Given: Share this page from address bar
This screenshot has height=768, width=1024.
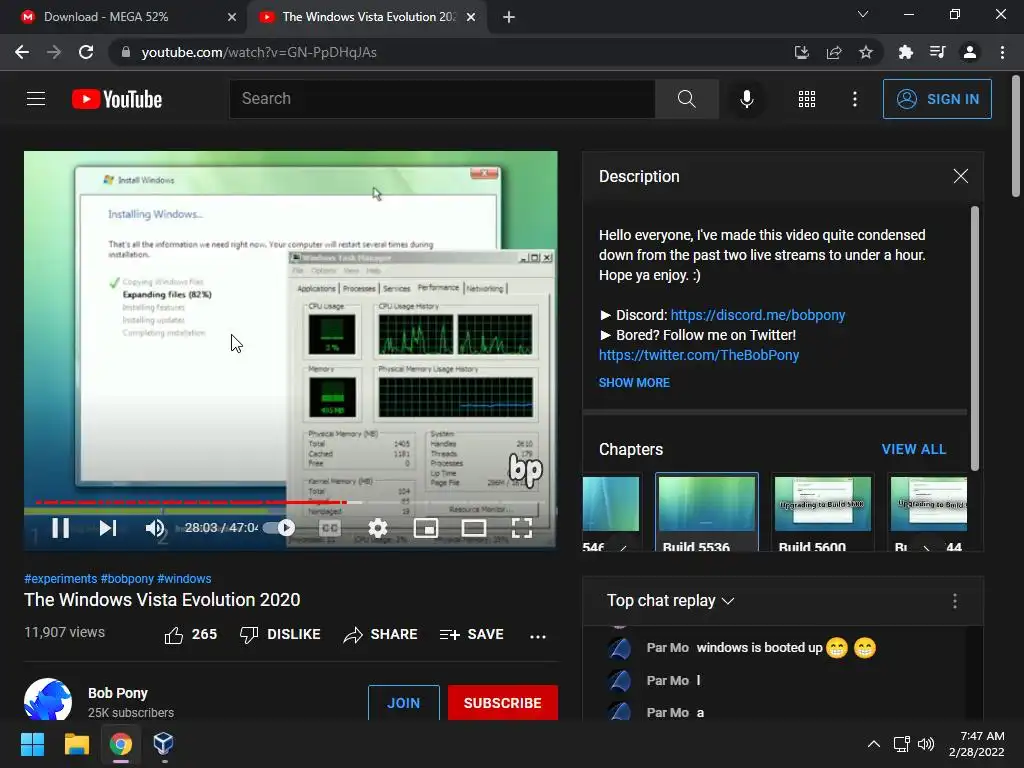Looking at the screenshot, I should pyautogui.click(x=834, y=52).
